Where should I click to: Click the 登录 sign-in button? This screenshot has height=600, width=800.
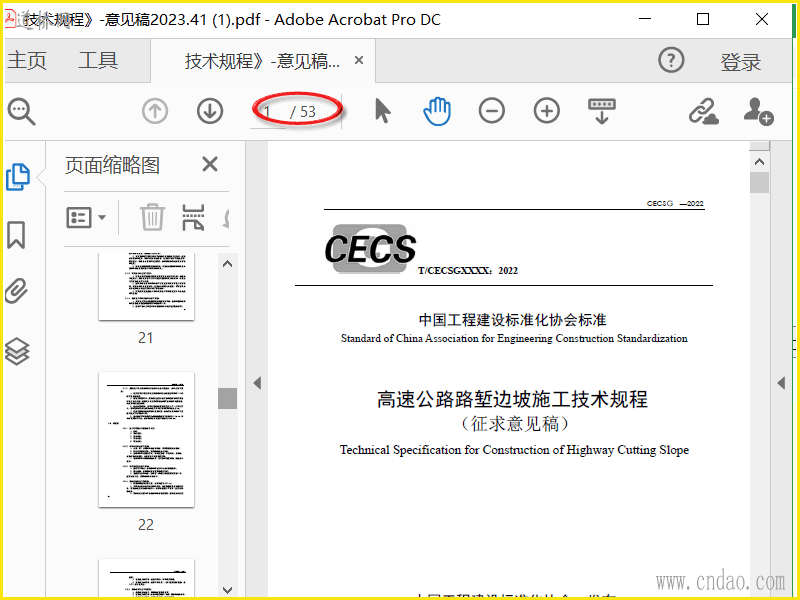point(741,62)
